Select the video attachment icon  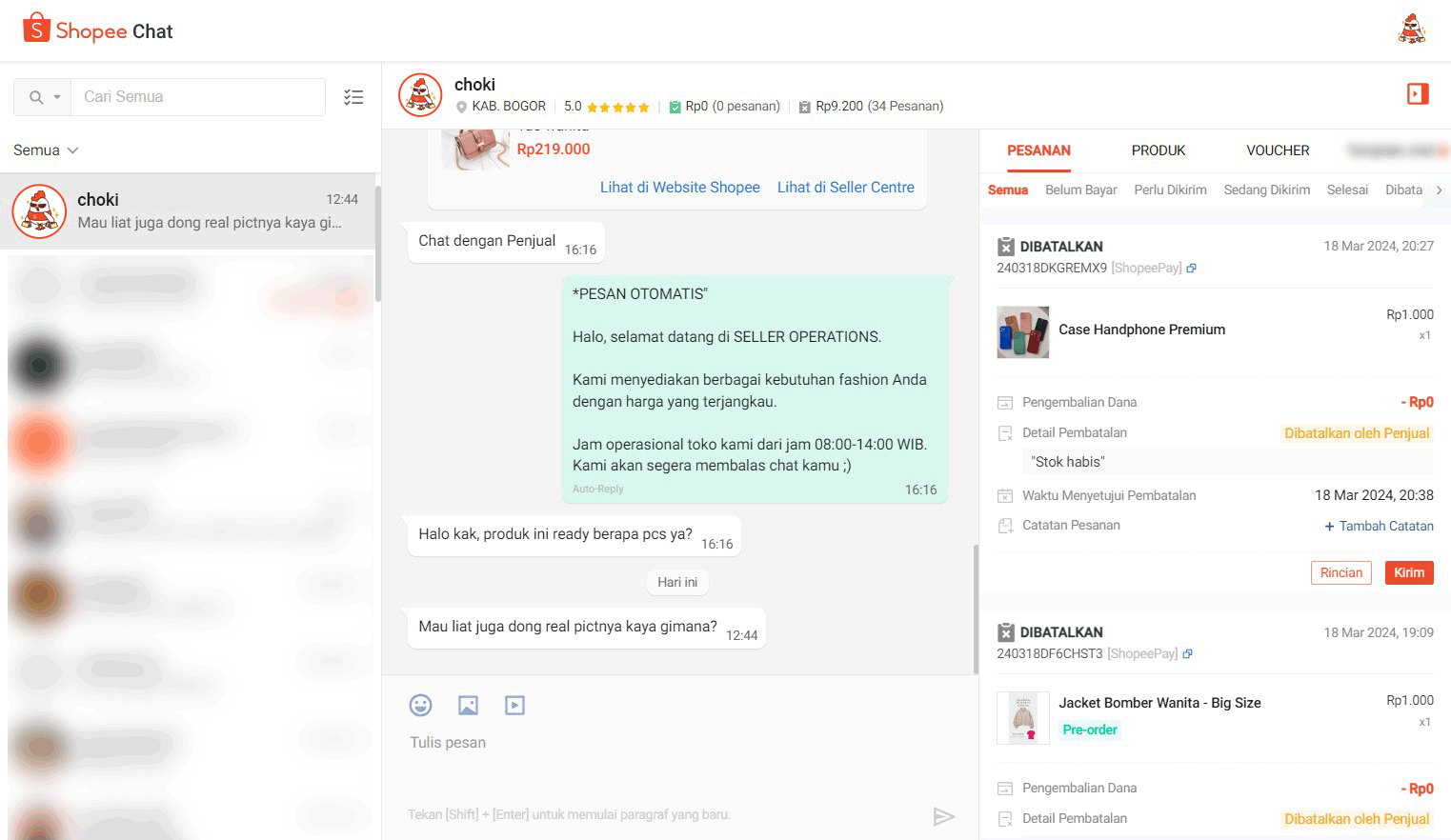tap(514, 705)
